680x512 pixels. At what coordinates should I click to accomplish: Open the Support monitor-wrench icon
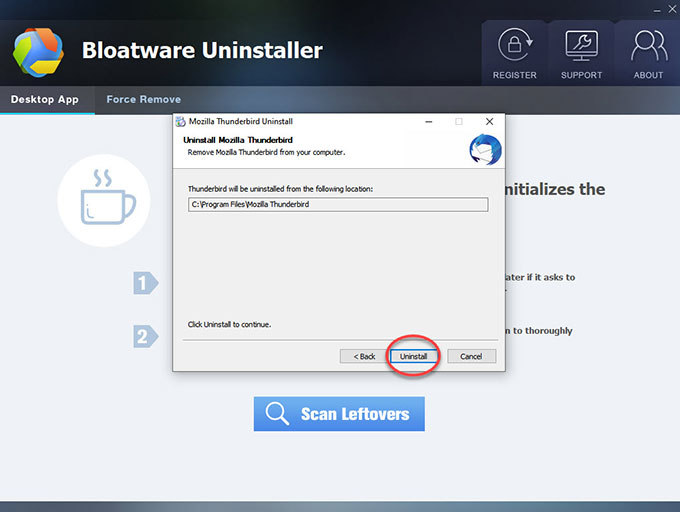click(581, 46)
